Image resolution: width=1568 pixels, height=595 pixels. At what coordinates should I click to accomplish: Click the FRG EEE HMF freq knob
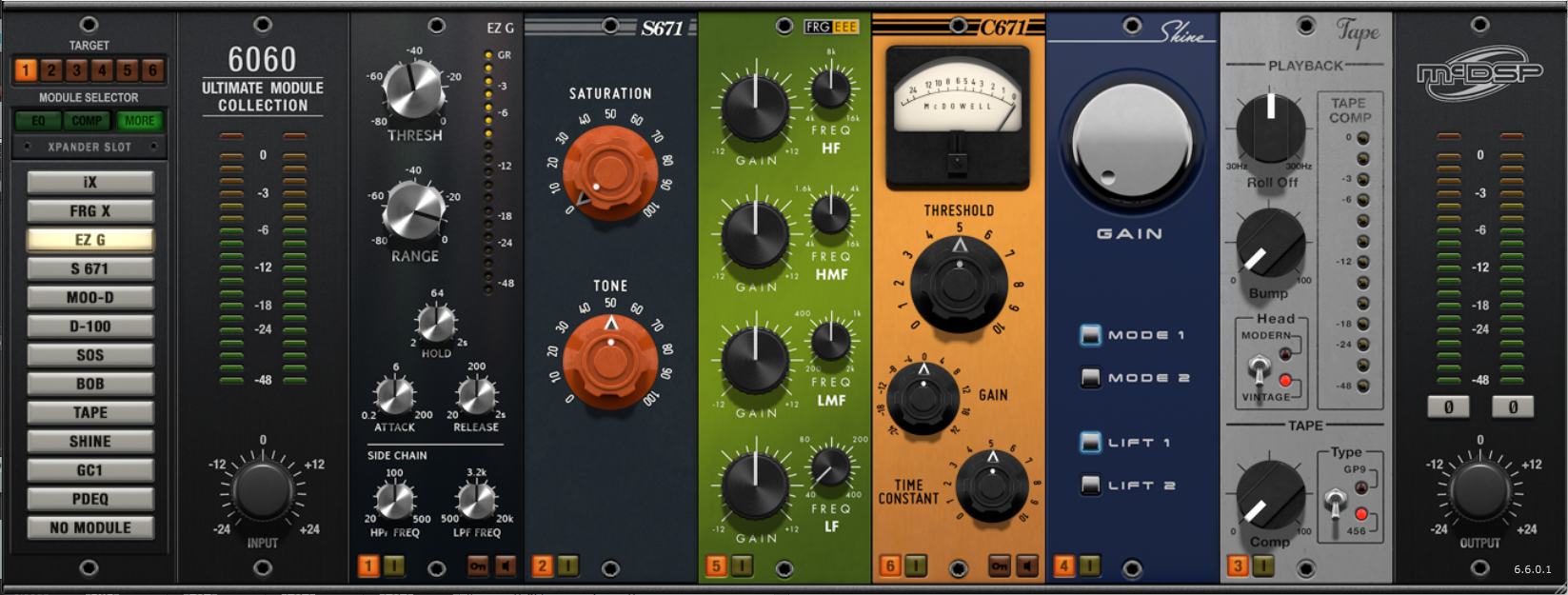(830, 215)
